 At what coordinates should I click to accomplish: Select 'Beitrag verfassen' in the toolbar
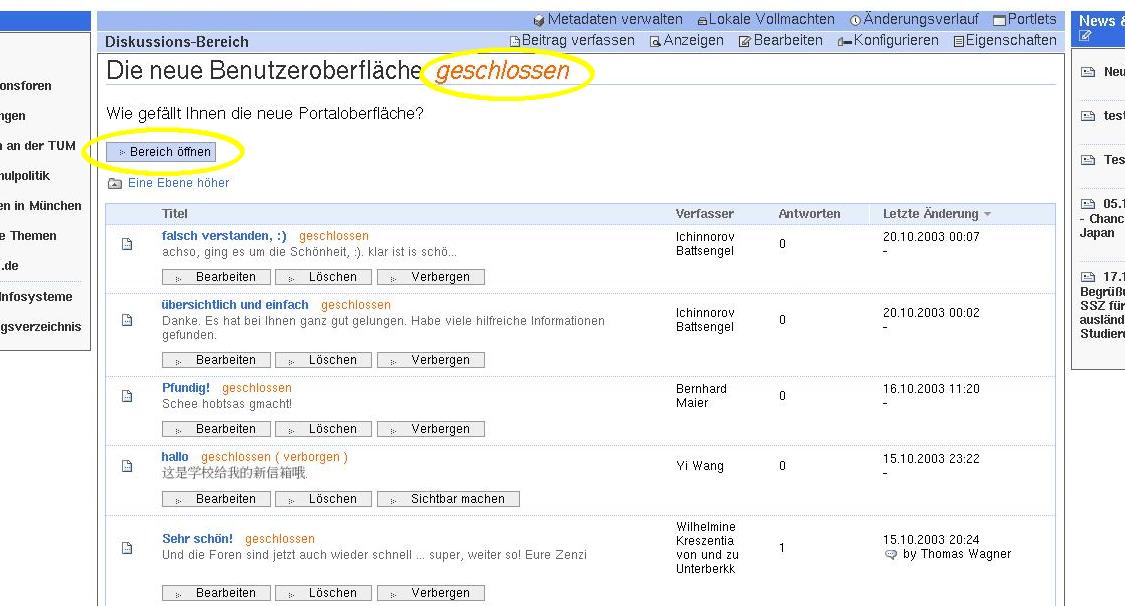click(x=572, y=41)
